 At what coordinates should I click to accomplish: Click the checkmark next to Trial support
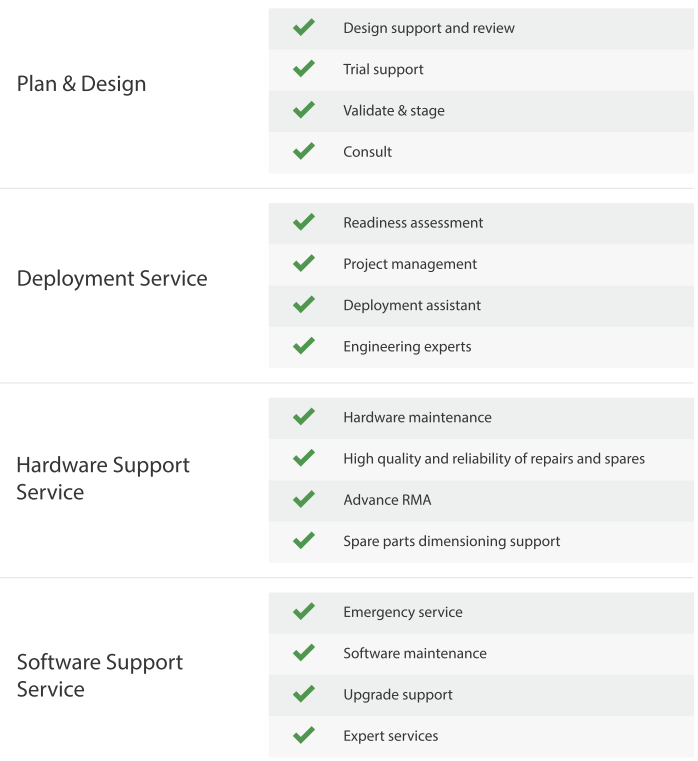tap(304, 69)
